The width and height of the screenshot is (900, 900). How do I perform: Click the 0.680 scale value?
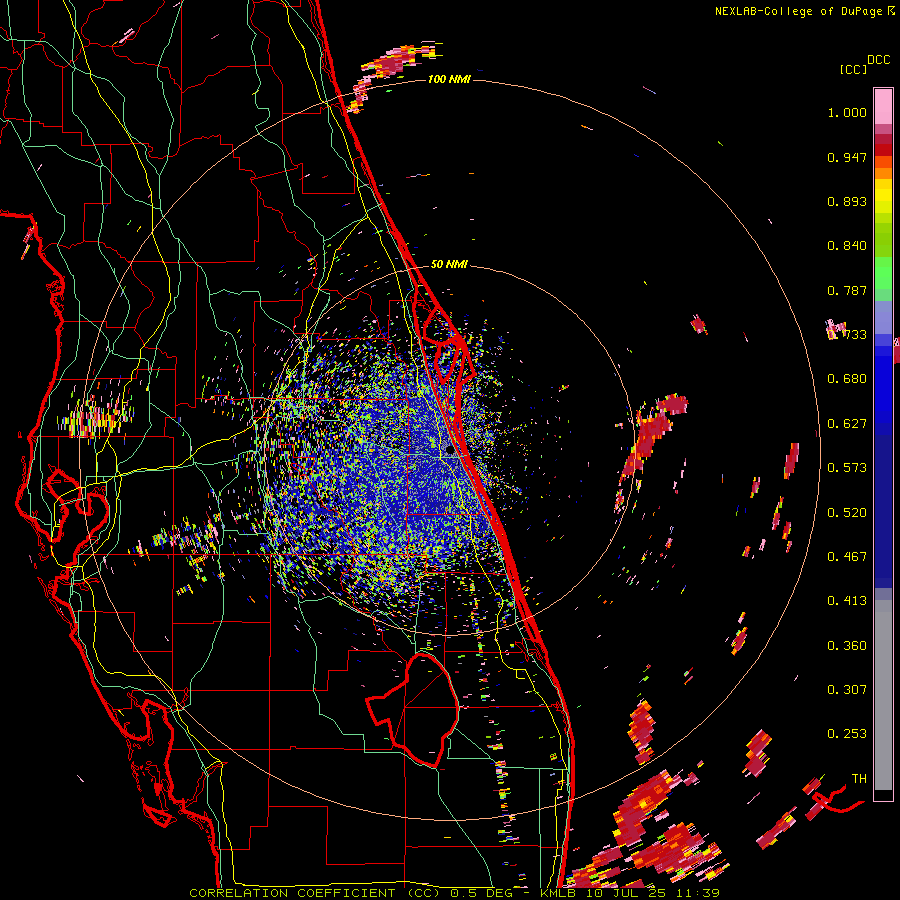(847, 379)
